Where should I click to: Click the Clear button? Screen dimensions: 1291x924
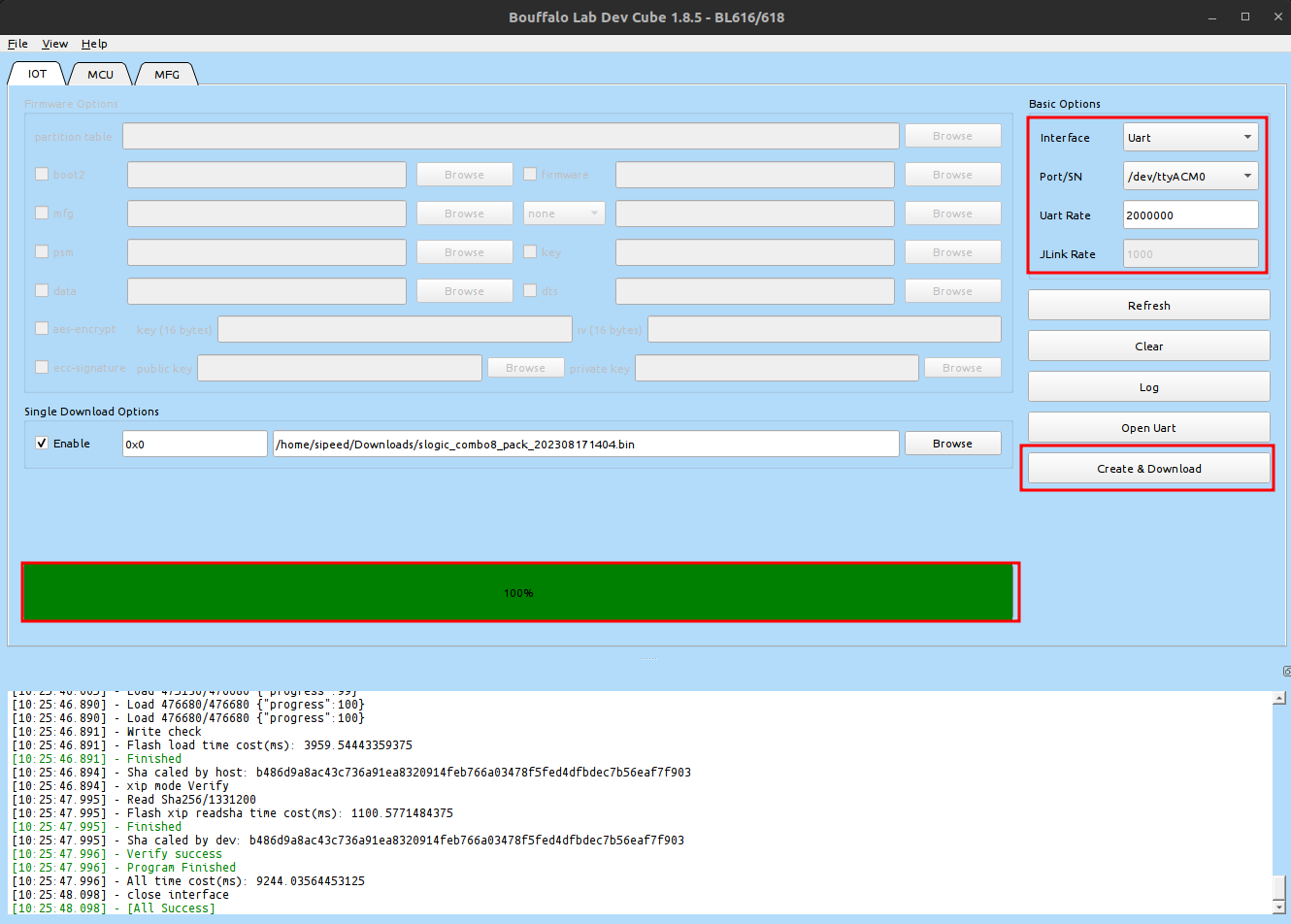[1148, 346]
